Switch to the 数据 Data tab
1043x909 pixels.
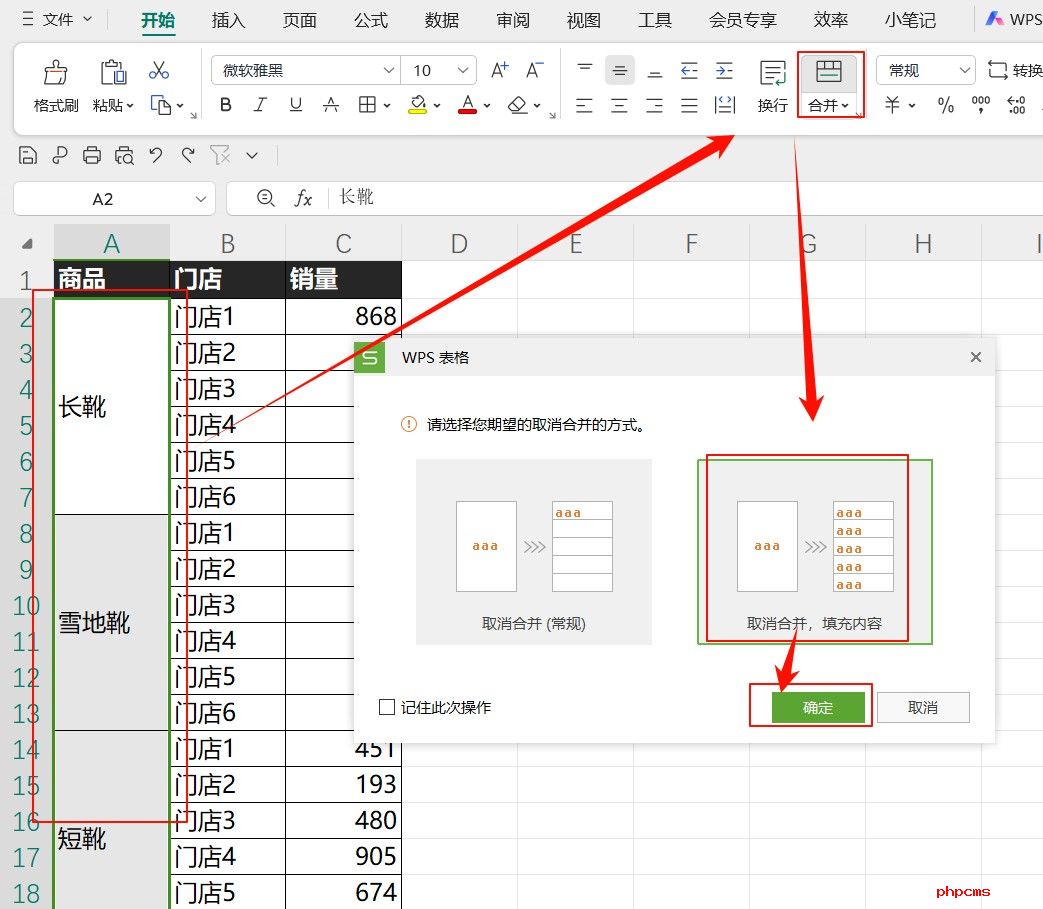click(442, 21)
